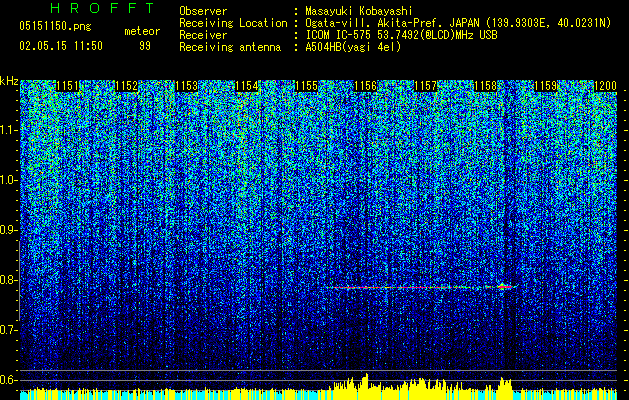Click the 1152 time marker
Image resolution: width=629 pixels, height=400 pixels.
click(126, 86)
